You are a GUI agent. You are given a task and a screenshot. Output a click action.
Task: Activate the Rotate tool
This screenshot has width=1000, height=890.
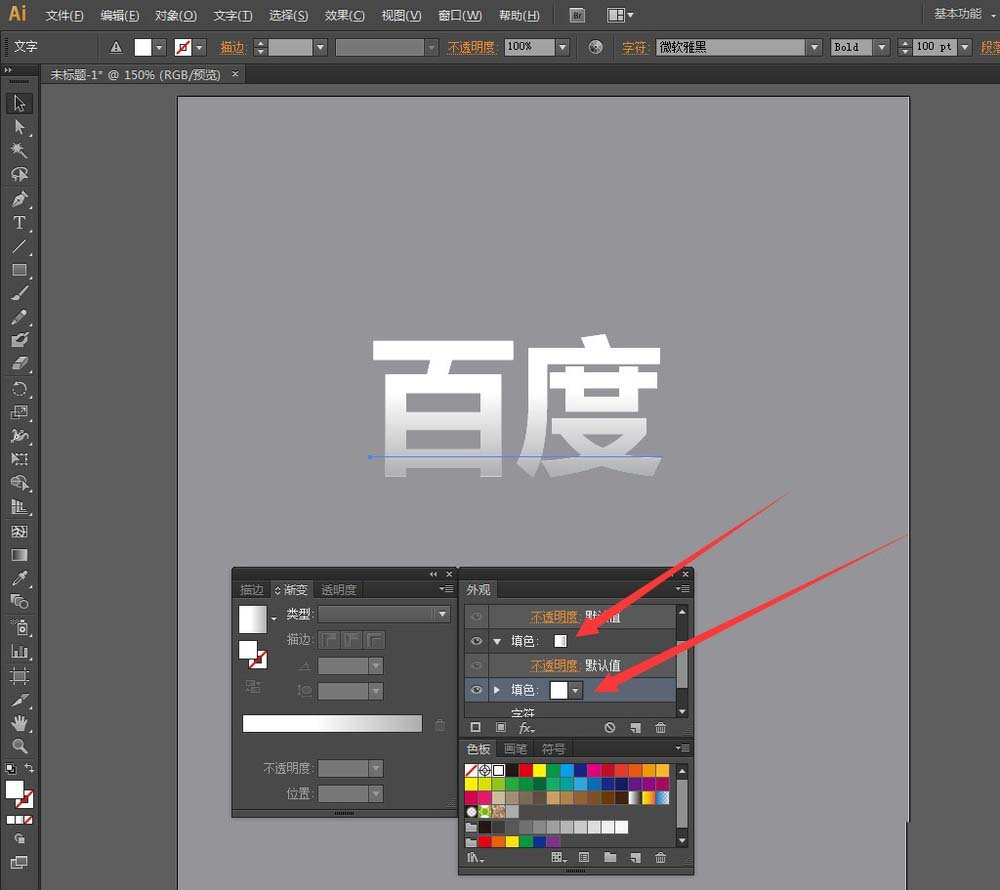coord(19,388)
